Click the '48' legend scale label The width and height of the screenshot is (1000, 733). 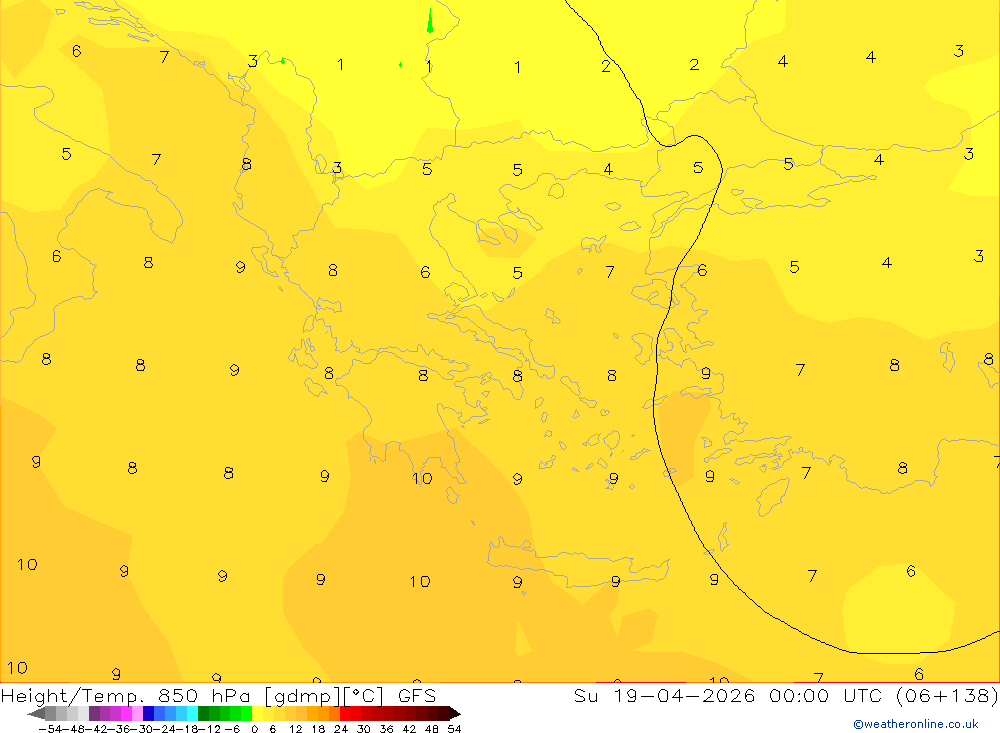tap(432, 729)
